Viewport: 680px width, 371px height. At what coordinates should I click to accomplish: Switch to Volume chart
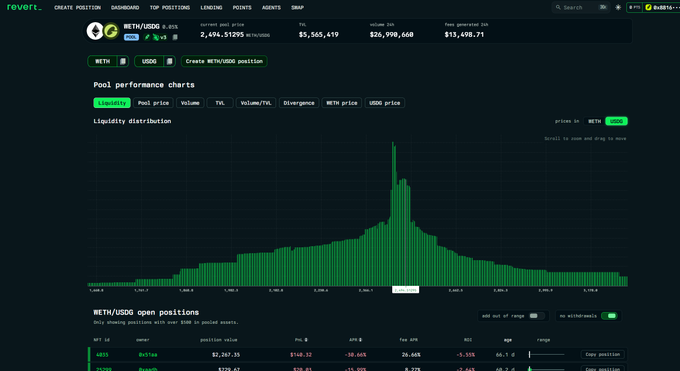(x=190, y=103)
